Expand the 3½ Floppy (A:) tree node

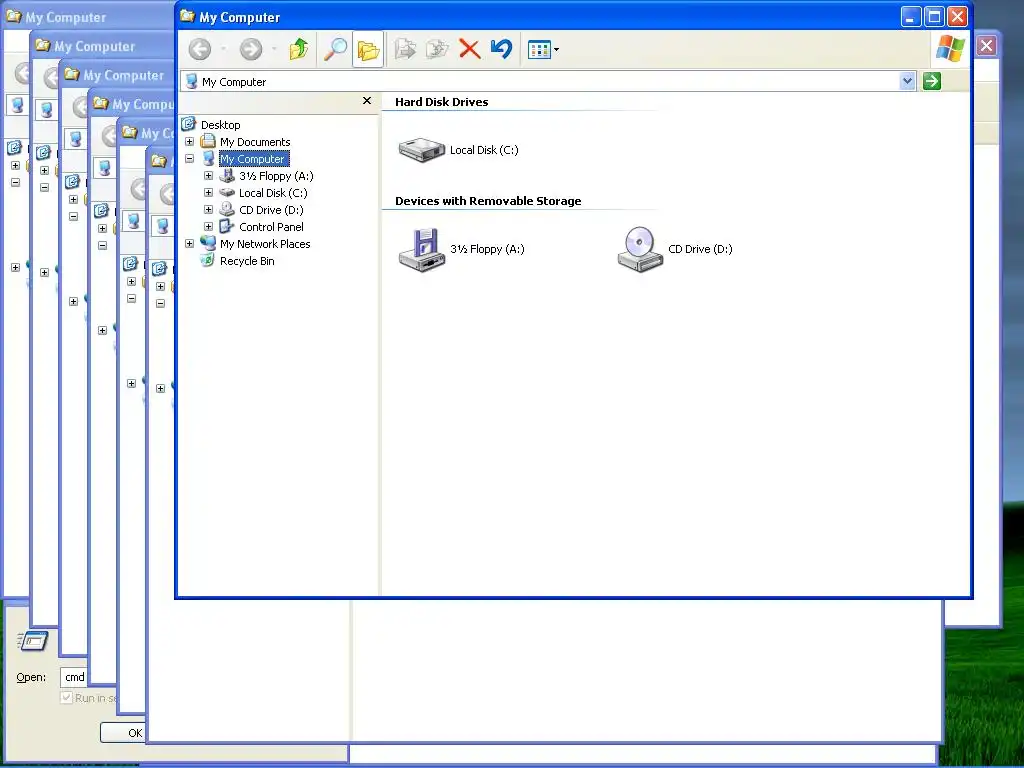[x=208, y=176]
